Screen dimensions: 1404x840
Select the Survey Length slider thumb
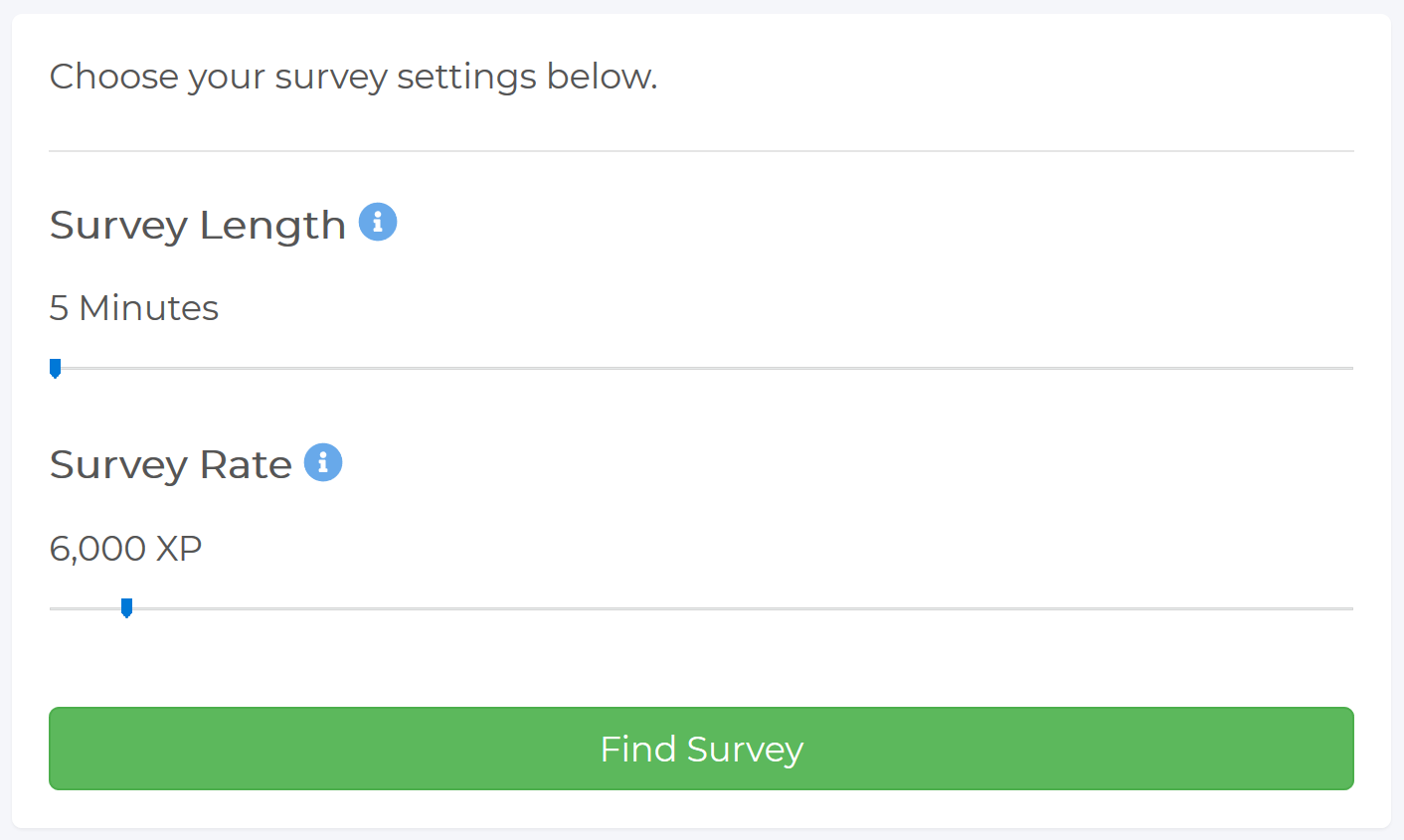coord(56,369)
